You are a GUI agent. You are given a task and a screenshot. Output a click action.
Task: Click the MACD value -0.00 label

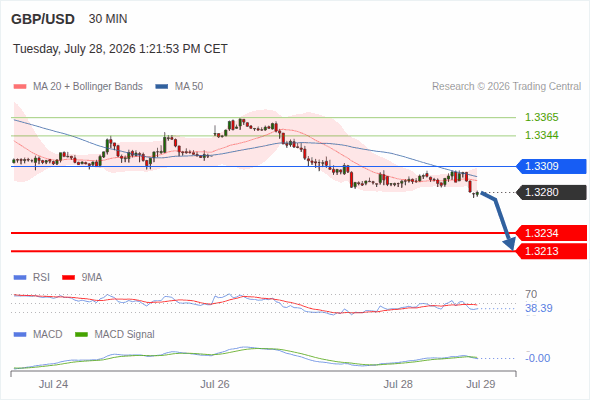click(x=538, y=358)
